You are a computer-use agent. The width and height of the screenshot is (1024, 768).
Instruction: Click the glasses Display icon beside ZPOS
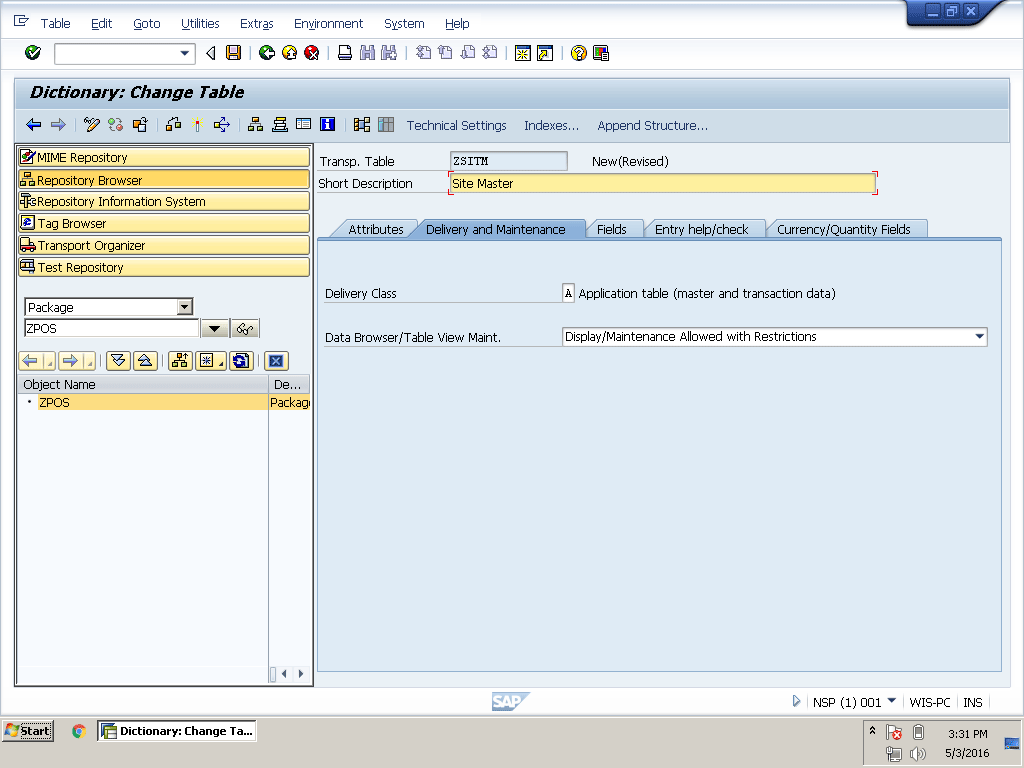[245, 329]
